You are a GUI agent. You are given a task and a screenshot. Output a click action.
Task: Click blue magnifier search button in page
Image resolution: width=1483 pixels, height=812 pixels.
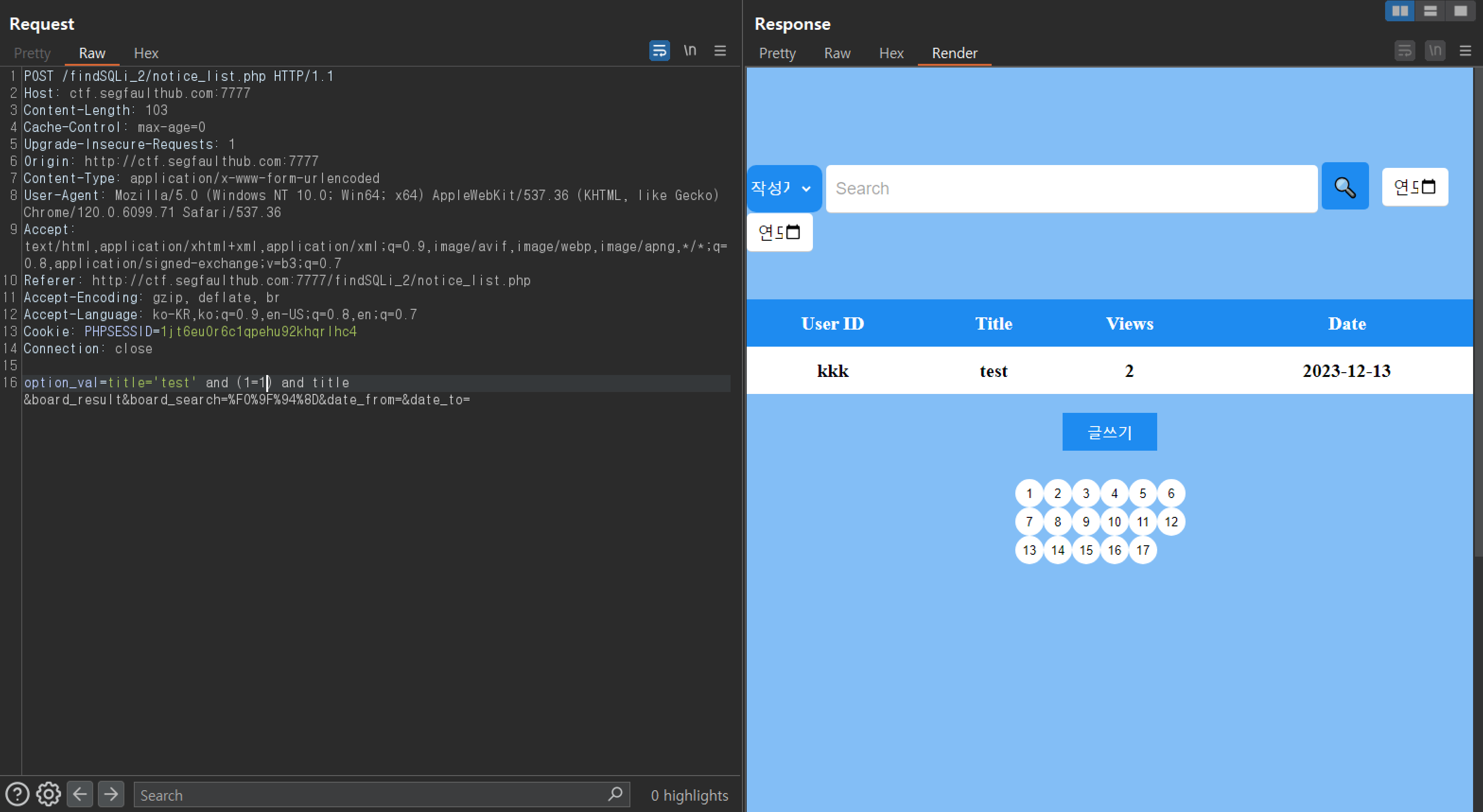point(1344,187)
